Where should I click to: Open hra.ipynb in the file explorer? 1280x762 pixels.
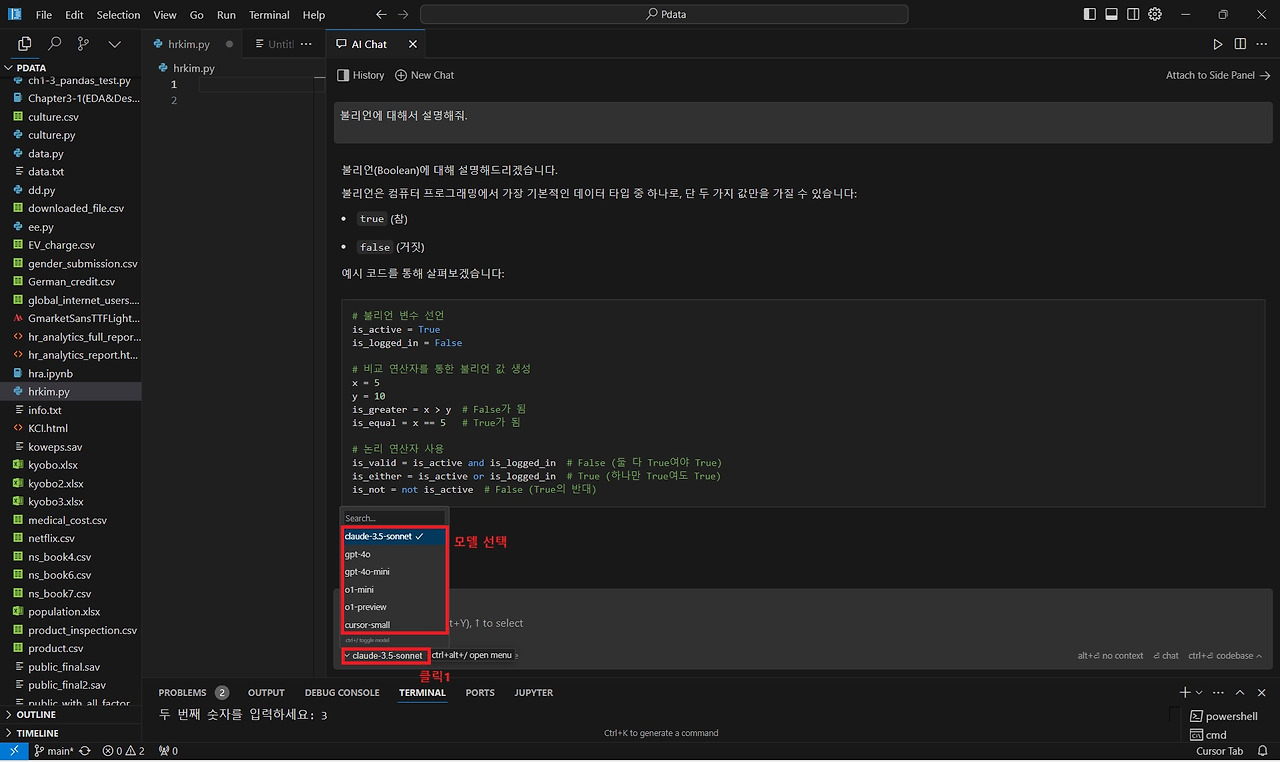pos(70,373)
